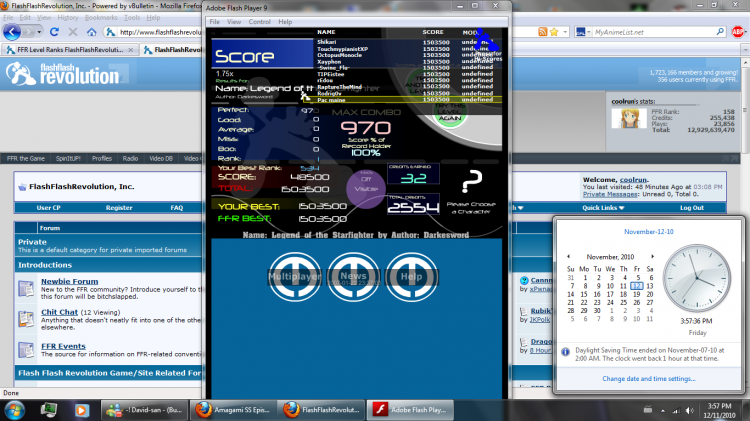Screen dimensions: 750x421
Task: Open Windows Start button on taskbar
Action: point(14,410)
